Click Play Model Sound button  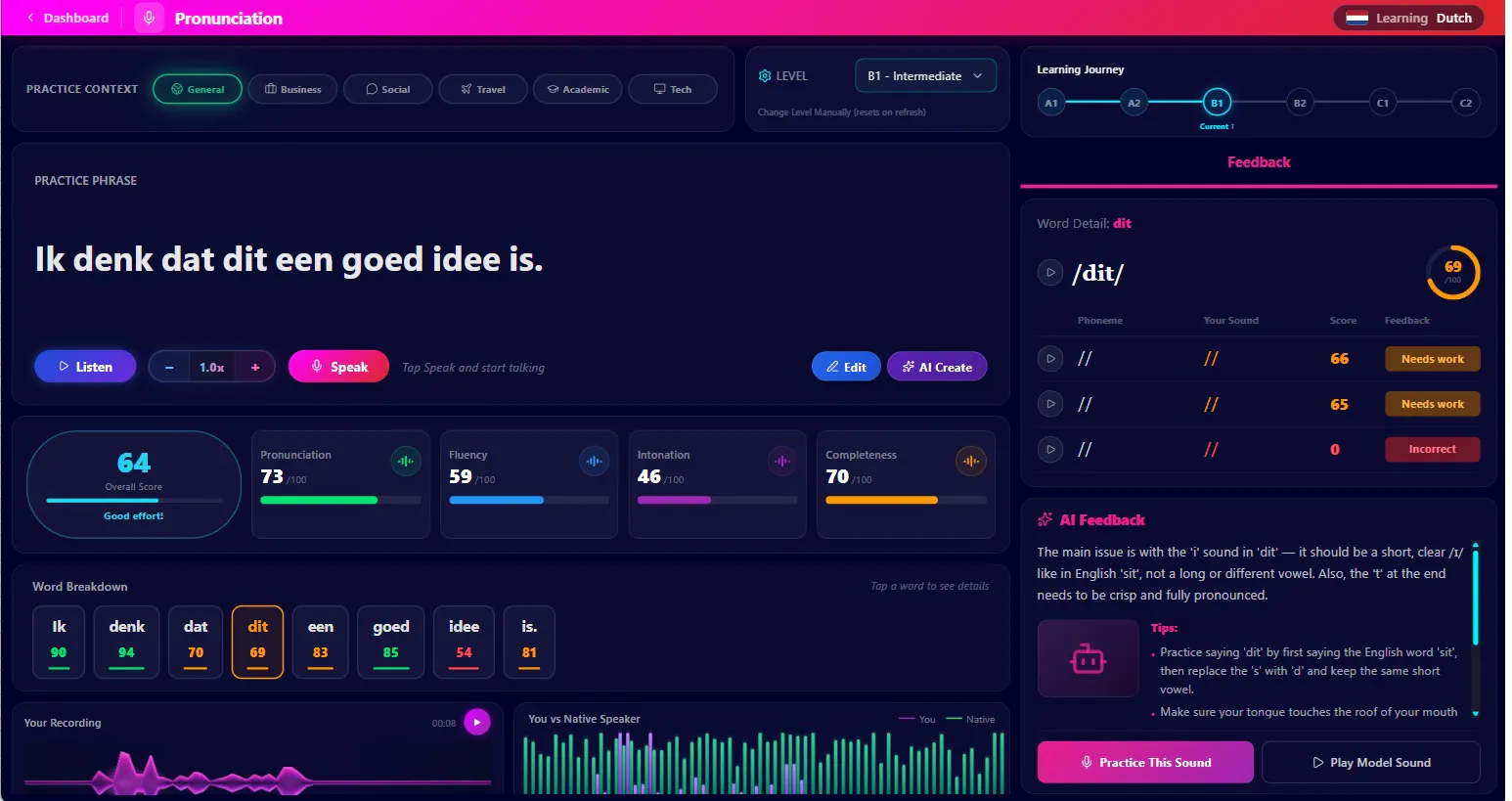[1370, 762]
